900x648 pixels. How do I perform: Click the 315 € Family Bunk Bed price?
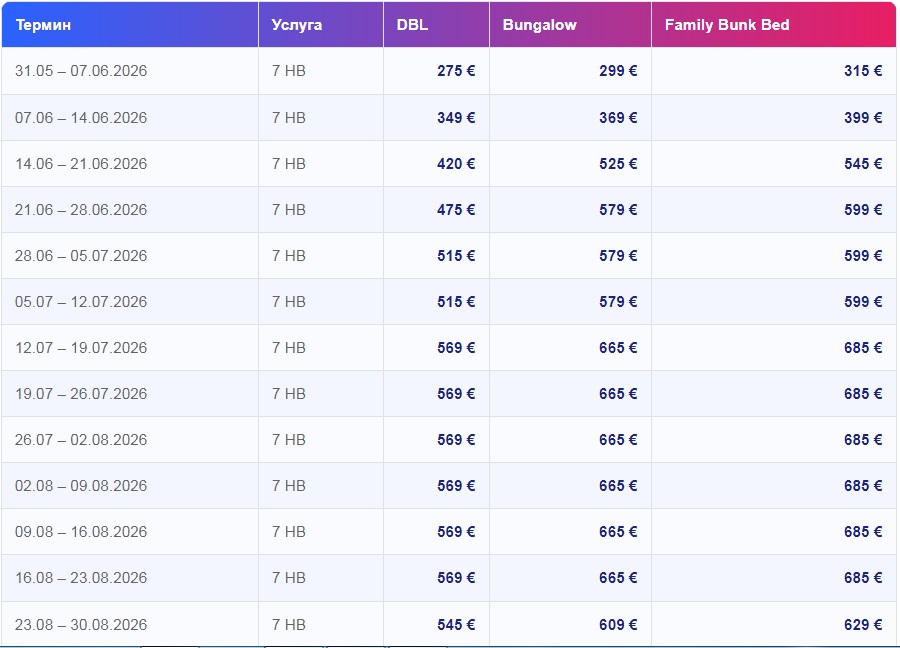863,71
